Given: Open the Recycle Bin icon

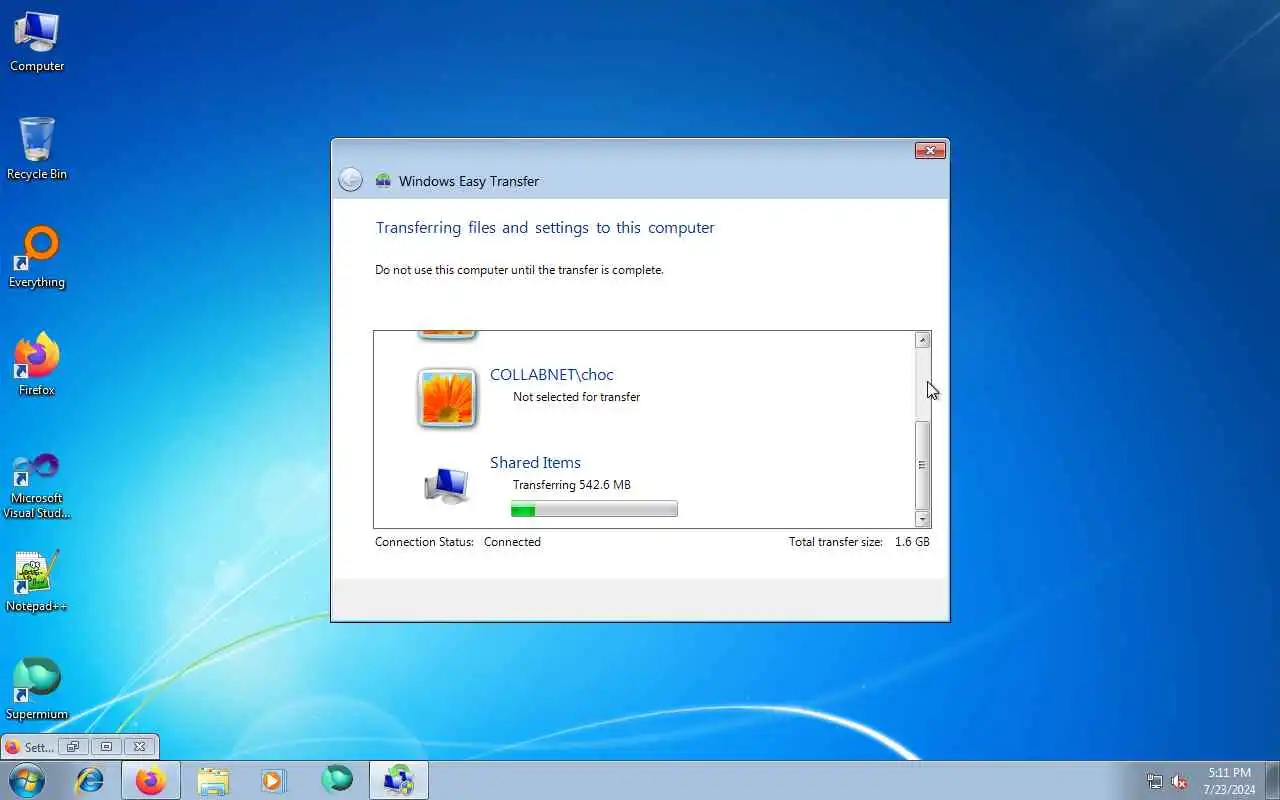Looking at the screenshot, I should coord(37,149).
